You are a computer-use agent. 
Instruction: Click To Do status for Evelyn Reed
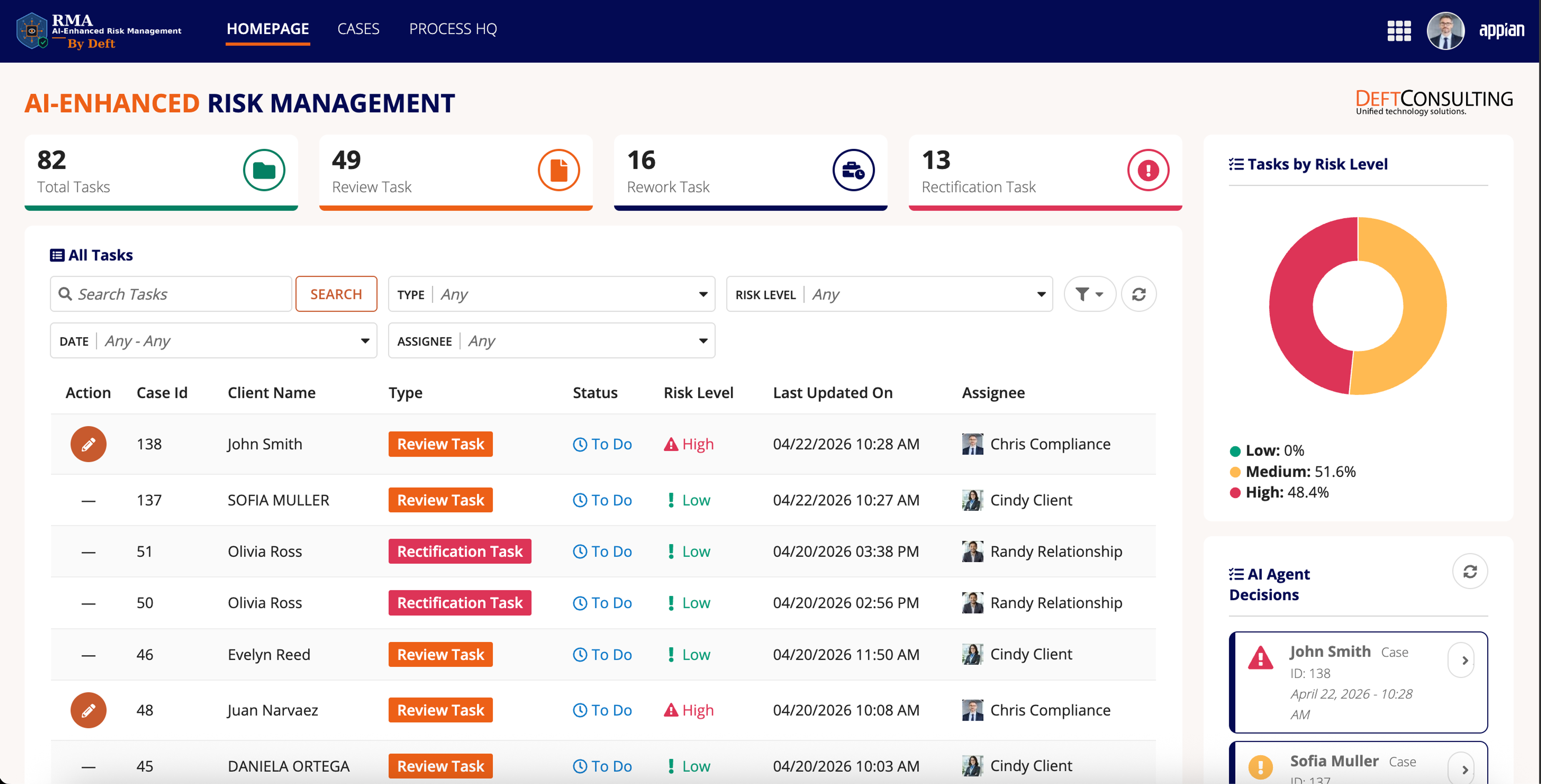point(602,655)
